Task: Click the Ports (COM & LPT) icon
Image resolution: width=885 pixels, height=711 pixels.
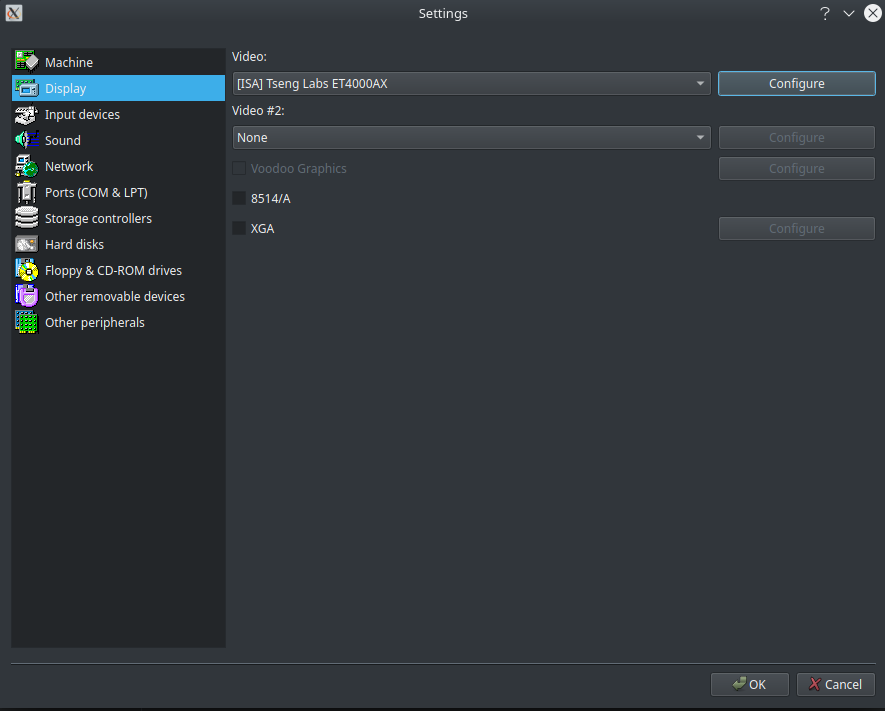Action: click(27, 192)
